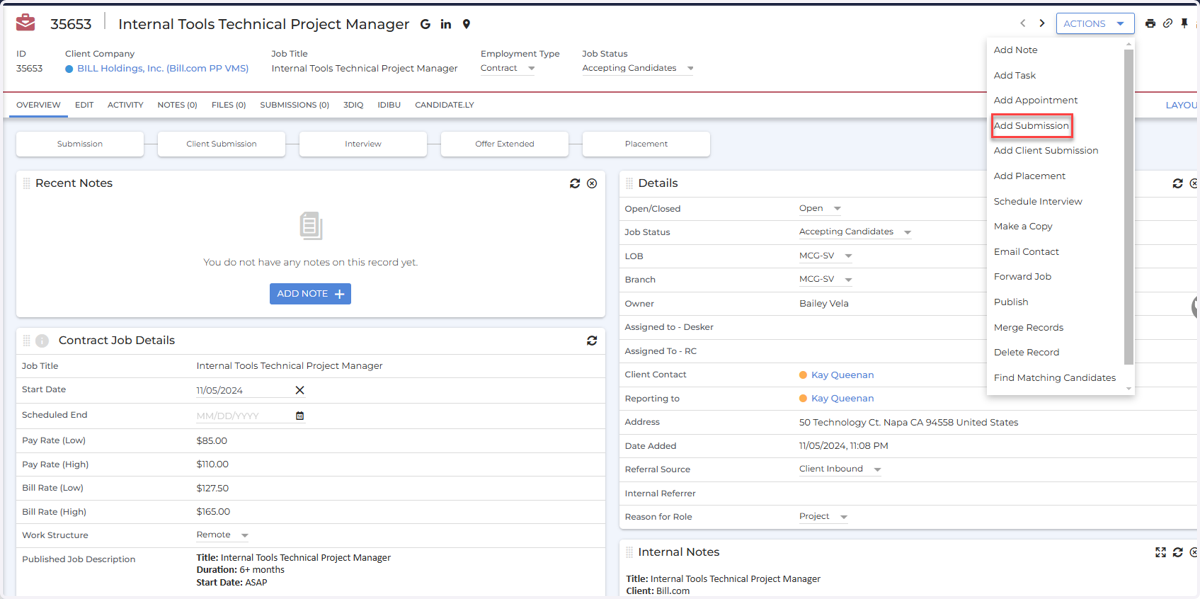This screenshot has height=599, width=1200.
Task: Select Add Submission from Actions menu
Action: pos(1031,126)
